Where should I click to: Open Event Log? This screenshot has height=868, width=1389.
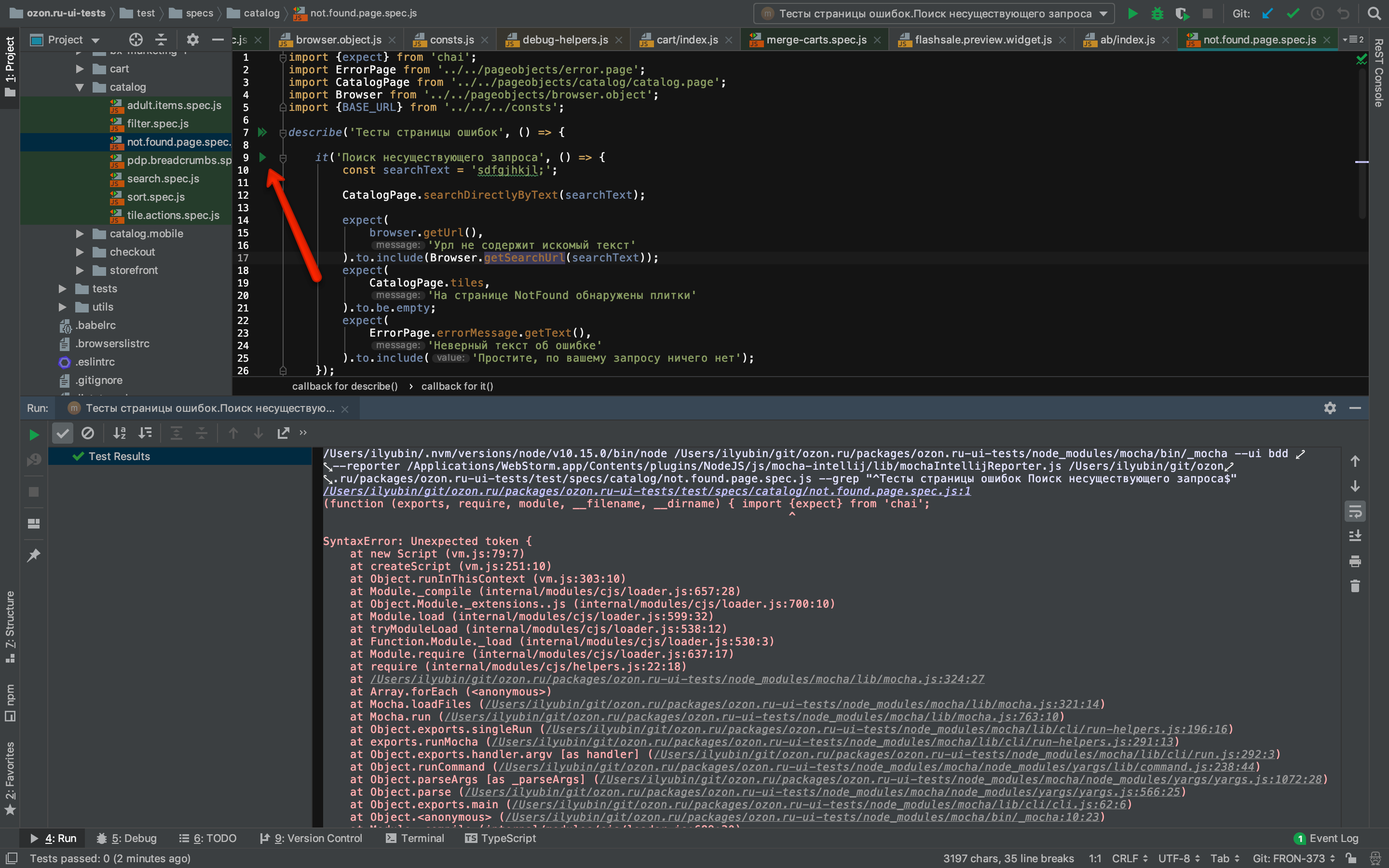[x=1326, y=838]
